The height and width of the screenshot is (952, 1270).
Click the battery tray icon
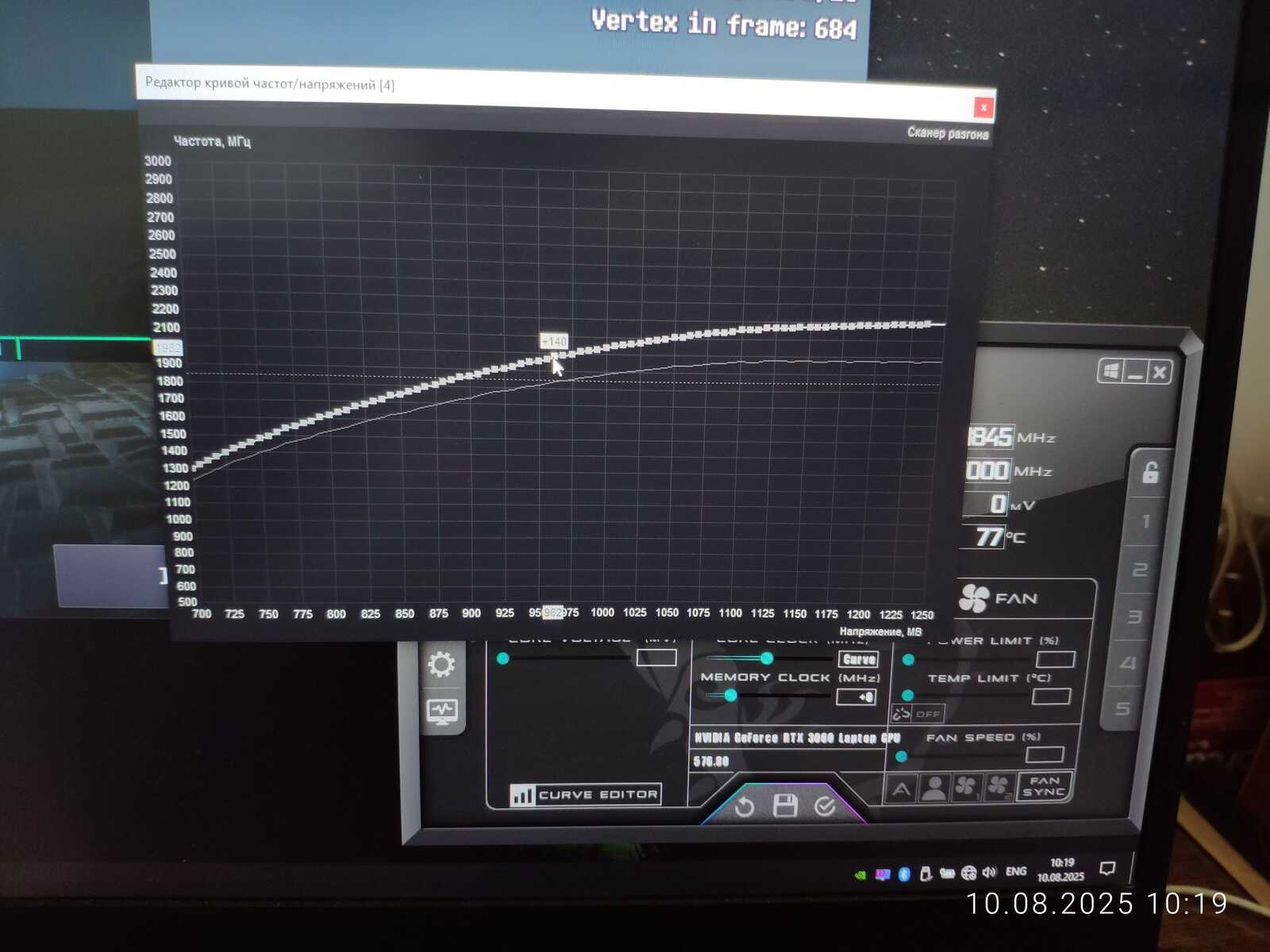click(947, 873)
